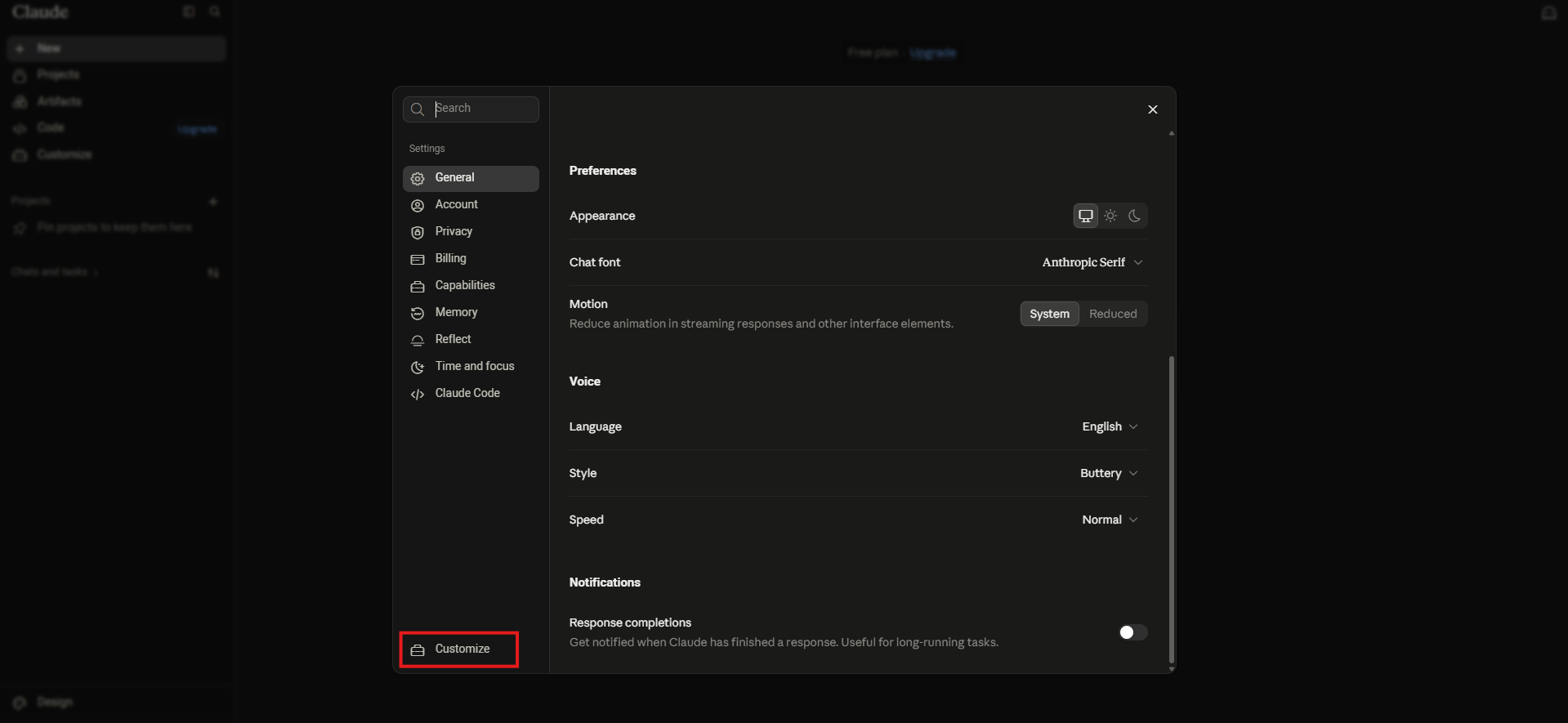Image resolution: width=1568 pixels, height=723 pixels.
Task: Click Customize at bottom of the settings dialog
Action: point(459,649)
